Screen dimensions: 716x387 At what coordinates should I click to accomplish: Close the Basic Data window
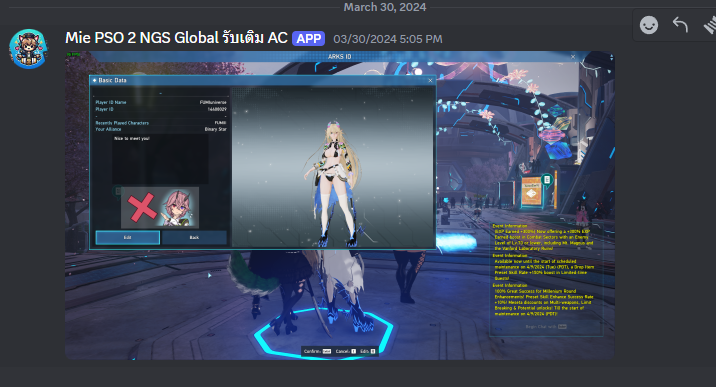(430, 80)
